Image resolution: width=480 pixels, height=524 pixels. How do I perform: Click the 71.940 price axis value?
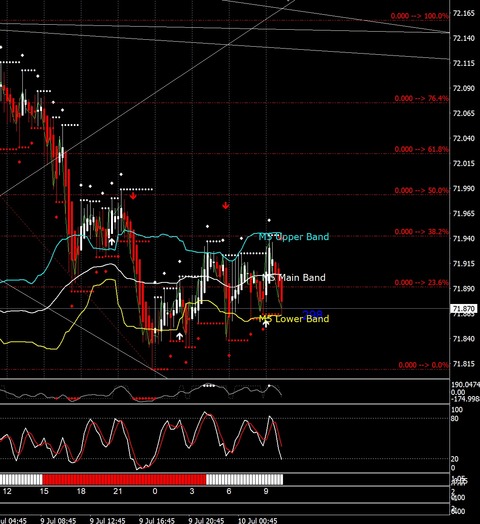click(x=464, y=238)
